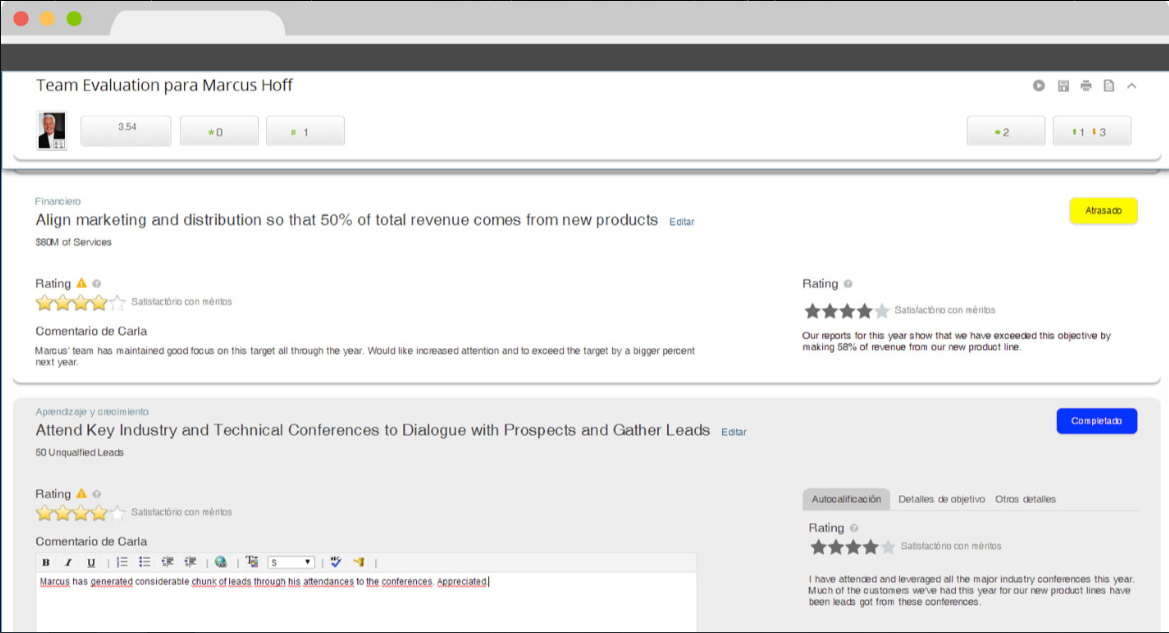Select the Otros detalles tab
Image resolution: width=1169 pixels, height=633 pixels.
[x=1026, y=499]
